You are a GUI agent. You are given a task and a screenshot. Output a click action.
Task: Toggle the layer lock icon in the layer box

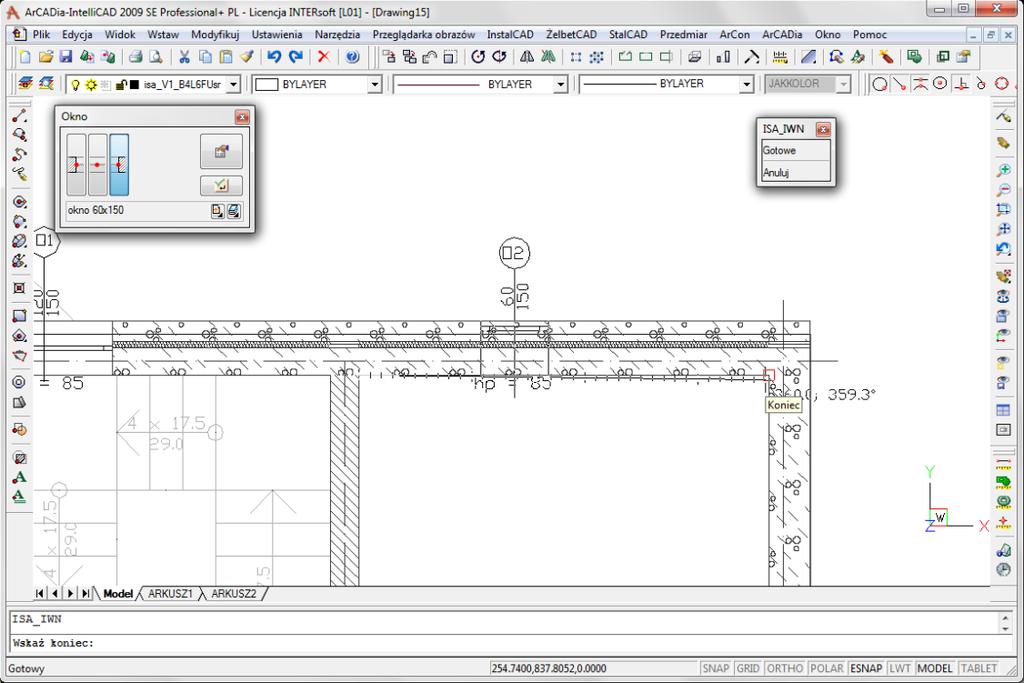coord(120,85)
